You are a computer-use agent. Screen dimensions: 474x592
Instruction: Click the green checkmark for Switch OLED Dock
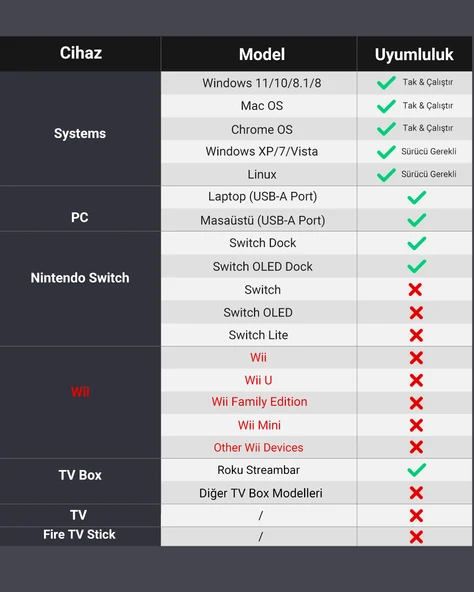tap(417, 266)
